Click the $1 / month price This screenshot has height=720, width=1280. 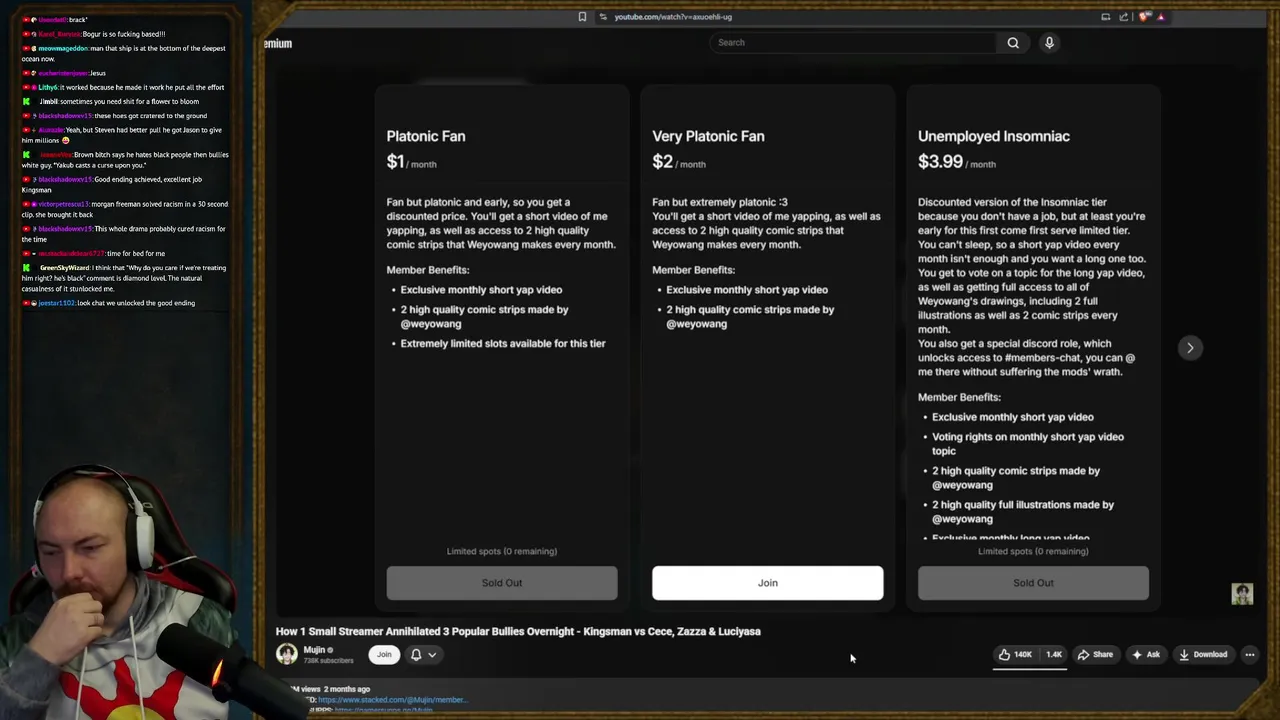(x=412, y=162)
